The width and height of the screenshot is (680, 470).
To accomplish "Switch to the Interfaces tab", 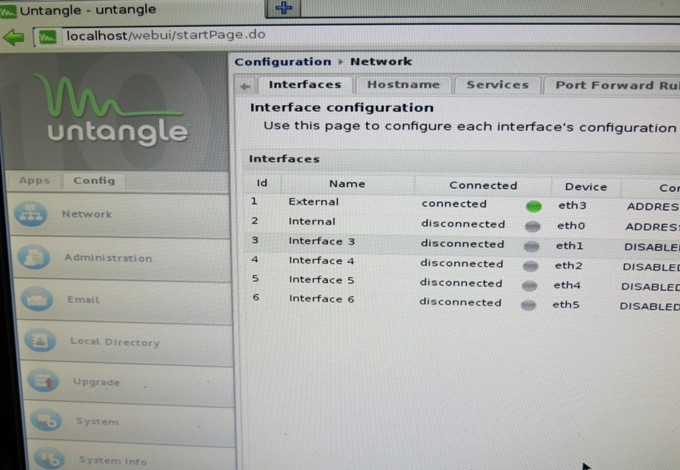I will tap(305, 85).
